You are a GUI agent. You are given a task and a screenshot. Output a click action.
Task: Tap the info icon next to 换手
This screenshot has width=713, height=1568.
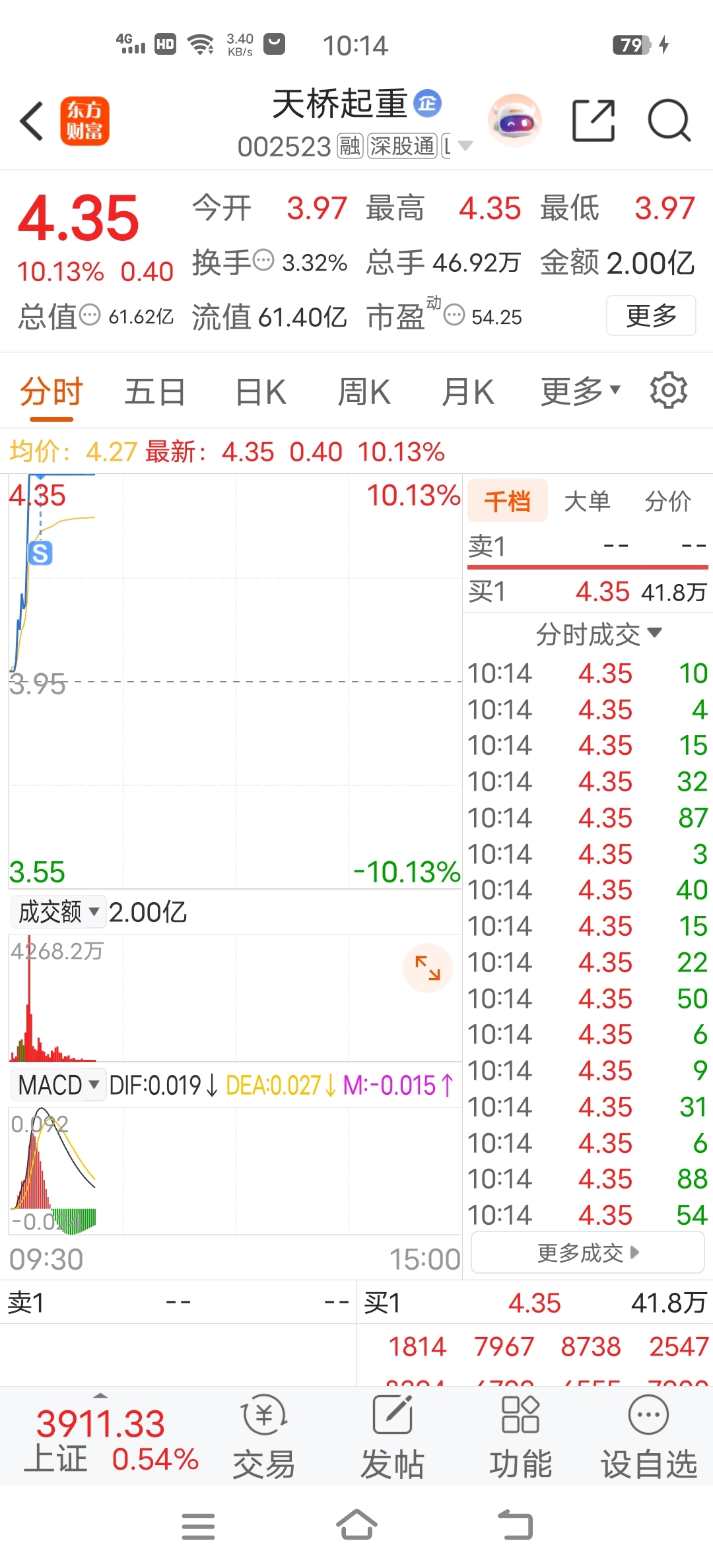pos(263,260)
